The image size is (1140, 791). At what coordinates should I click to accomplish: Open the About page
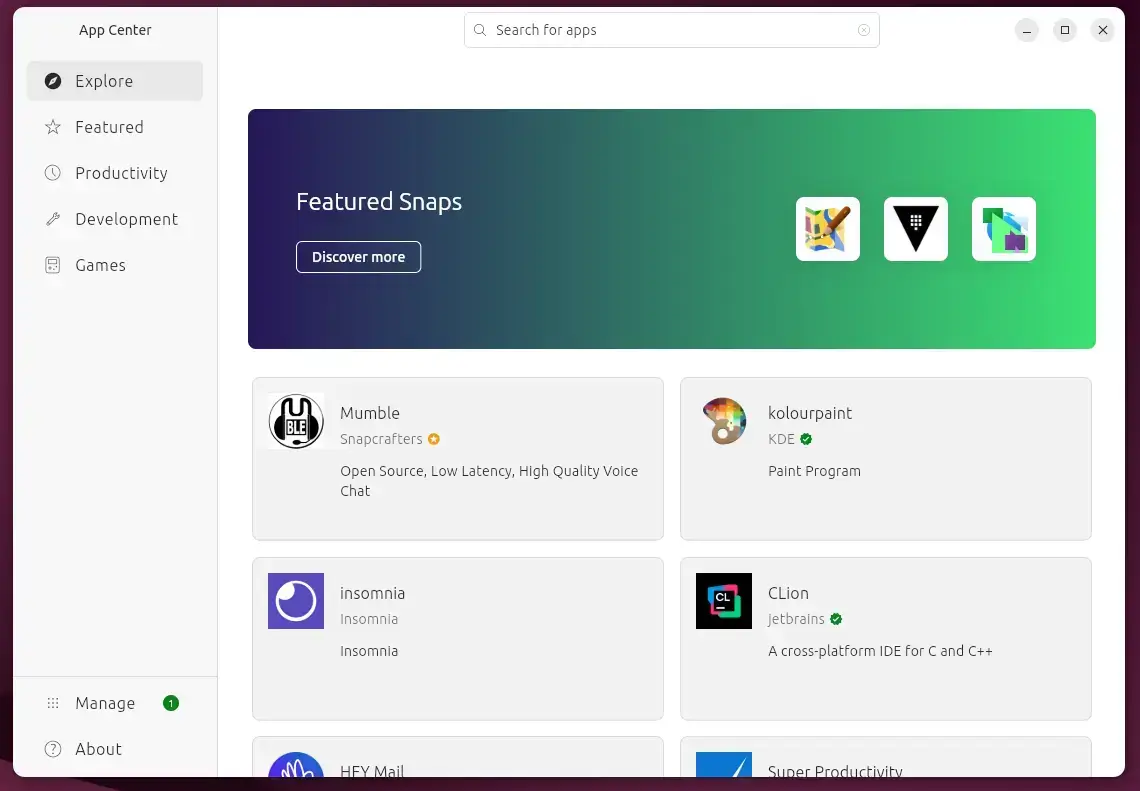(98, 749)
